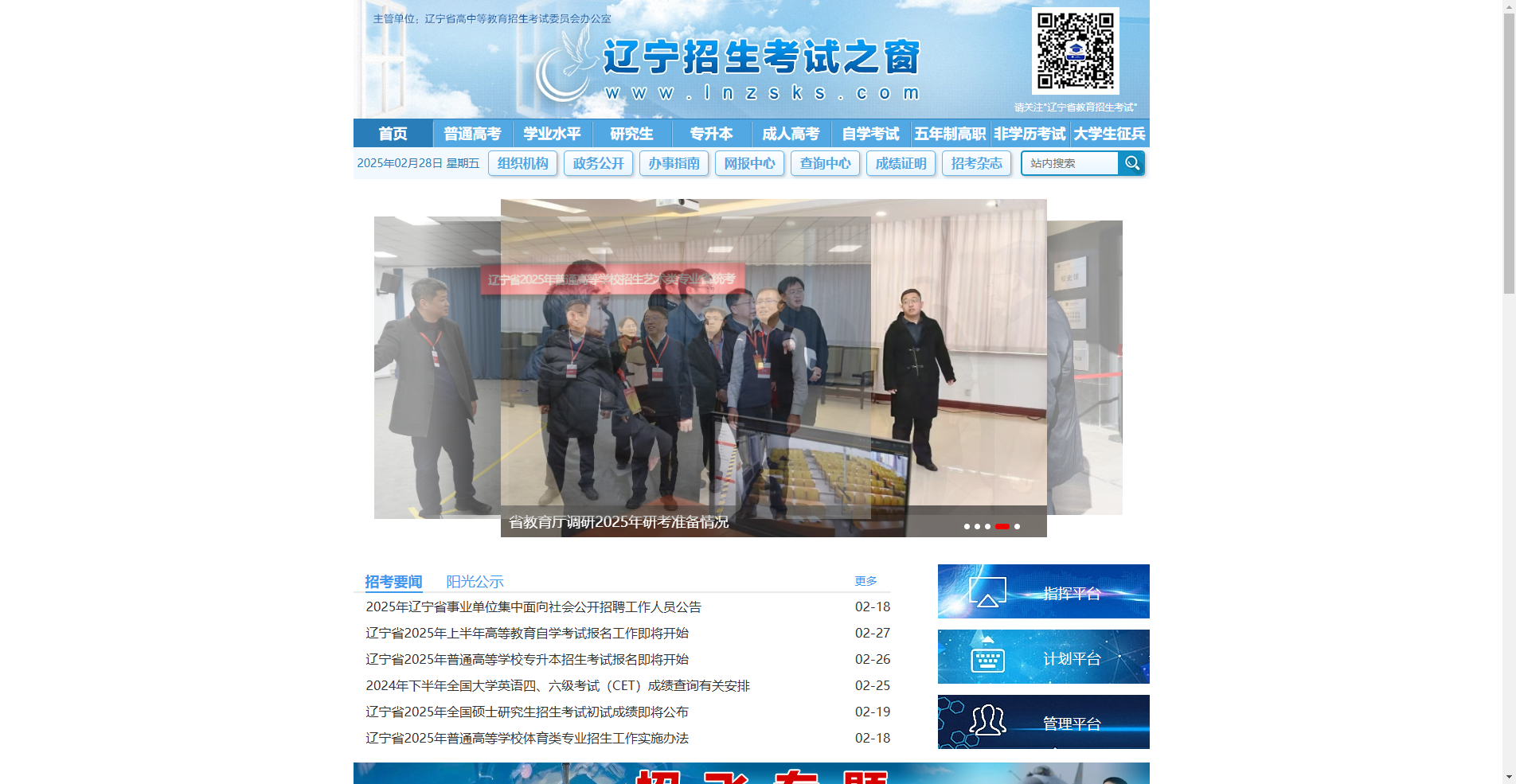The image size is (1516, 784).
Task: Open the 自学考试 menu
Action: [871, 133]
